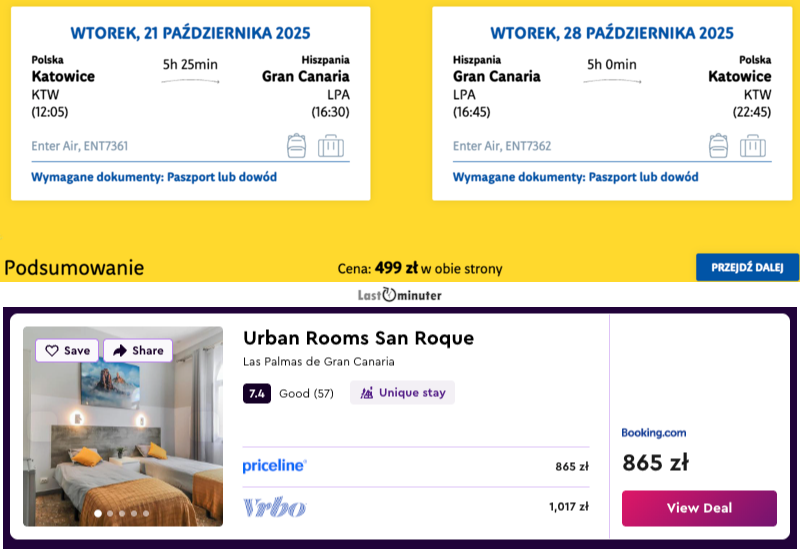Click the Lastminuter logo

pos(400,295)
